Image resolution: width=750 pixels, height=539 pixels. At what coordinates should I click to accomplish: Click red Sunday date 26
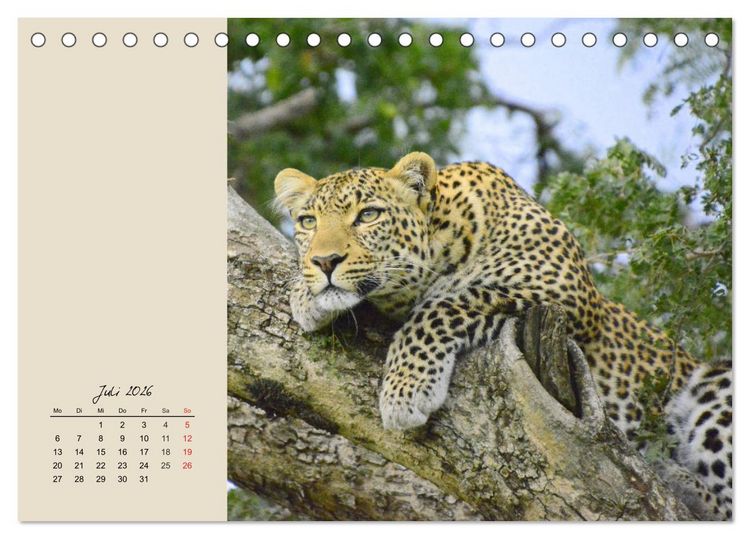pos(187,465)
